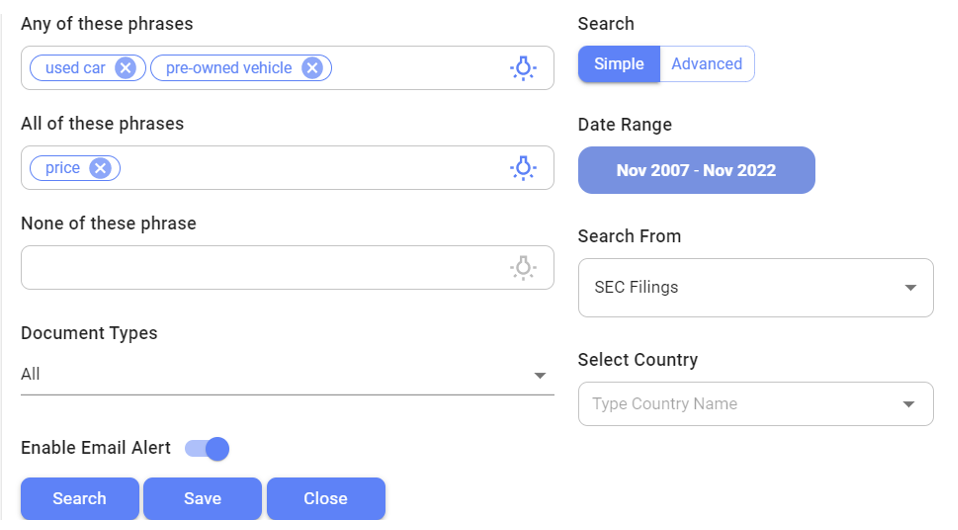Remove the 'price' phrase chip
The width and height of the screenshot is (958, 530).
tap(100, 168)
